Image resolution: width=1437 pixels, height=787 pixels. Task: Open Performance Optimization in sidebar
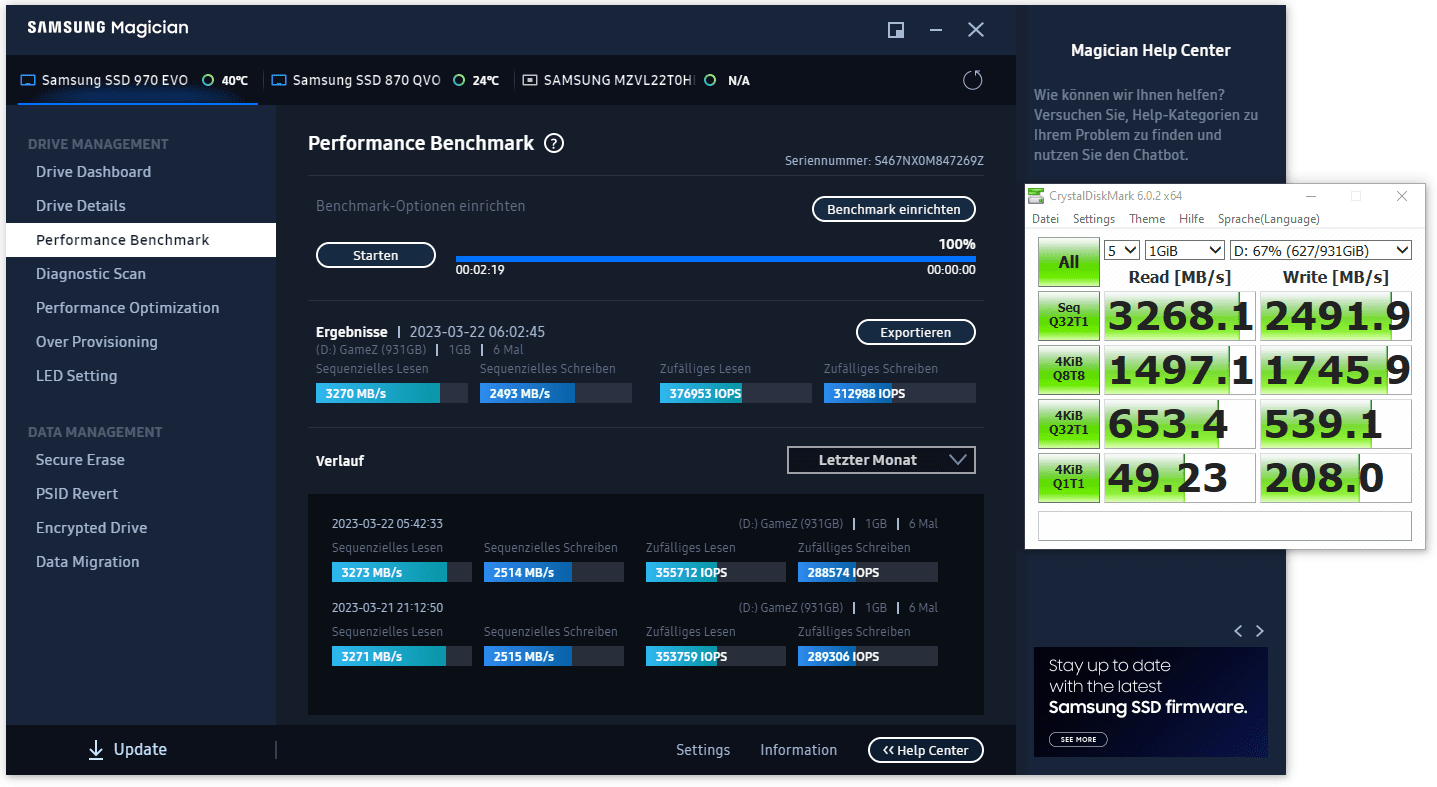click(128, 308)
